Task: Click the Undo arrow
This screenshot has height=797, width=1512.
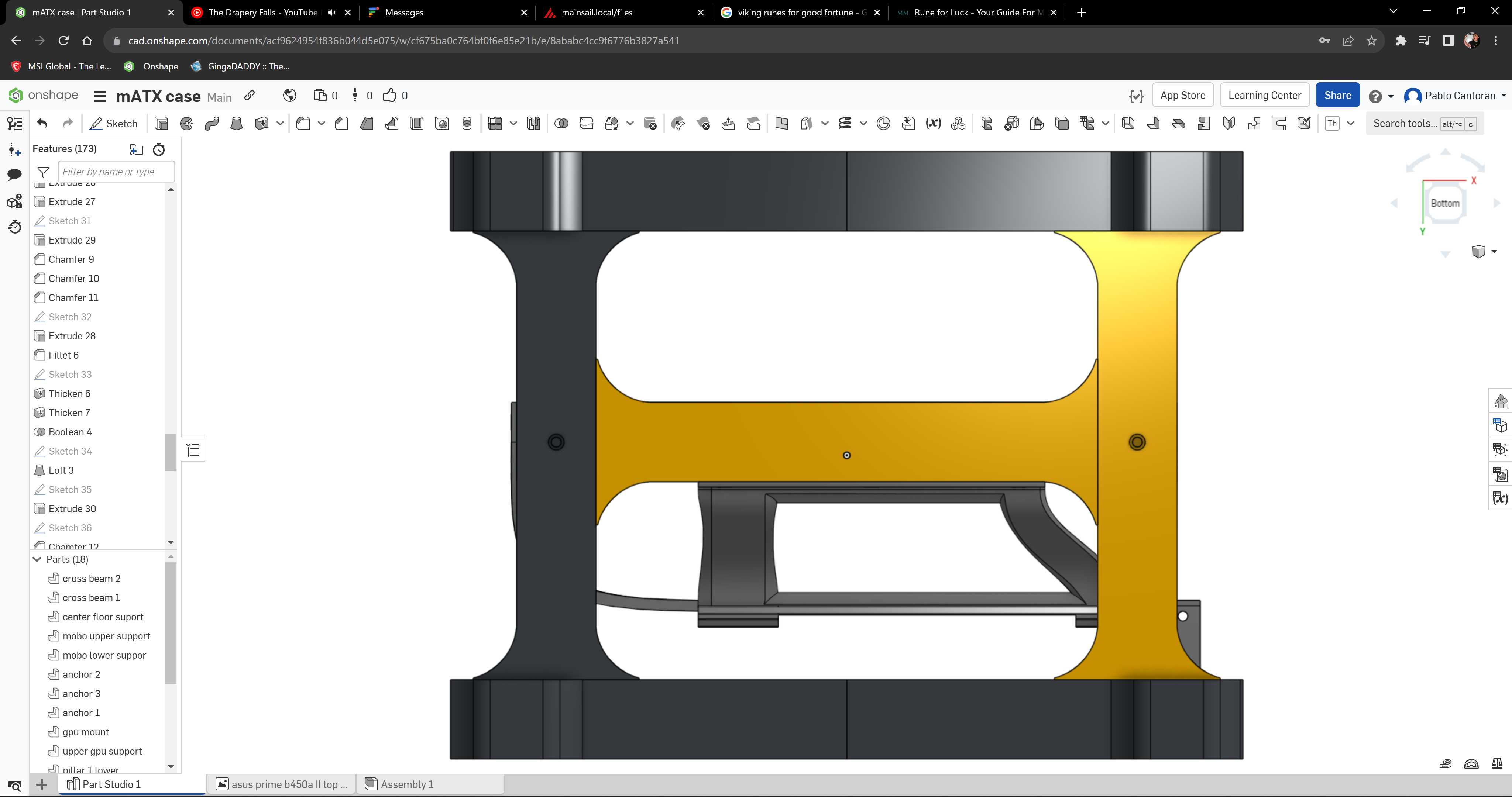Action: coord(42,123)
